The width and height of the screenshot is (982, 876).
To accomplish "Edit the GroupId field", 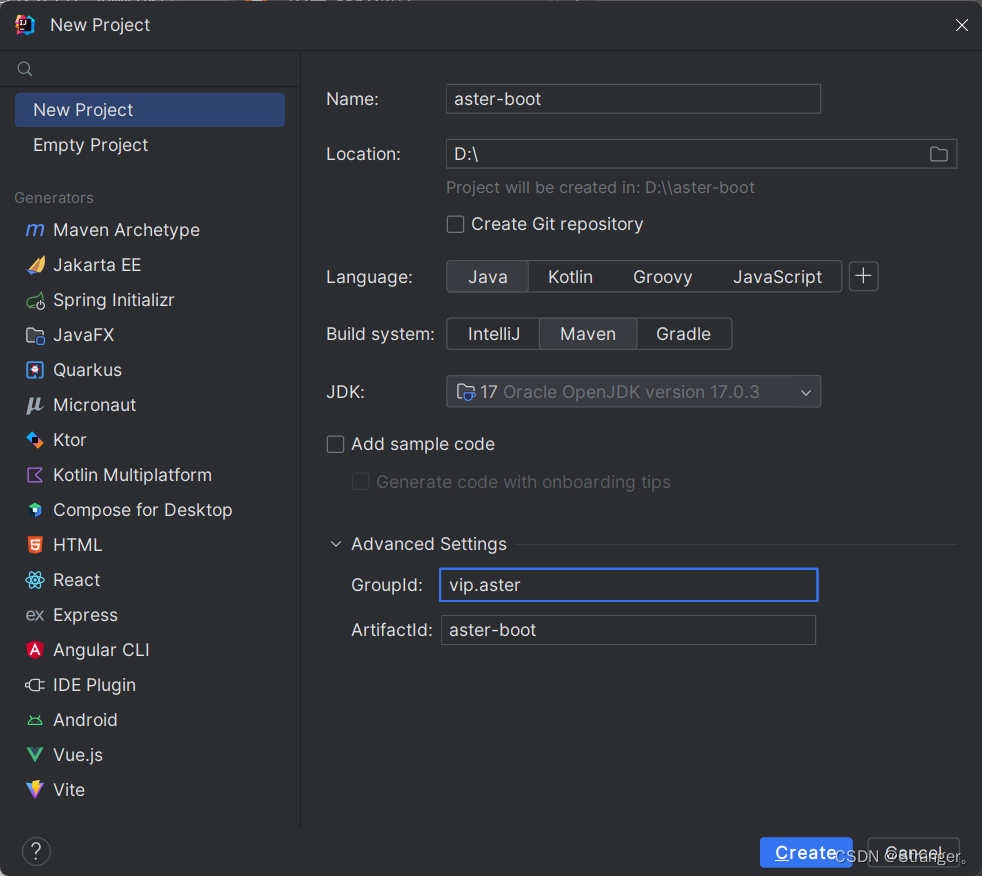I will point(629,585).
